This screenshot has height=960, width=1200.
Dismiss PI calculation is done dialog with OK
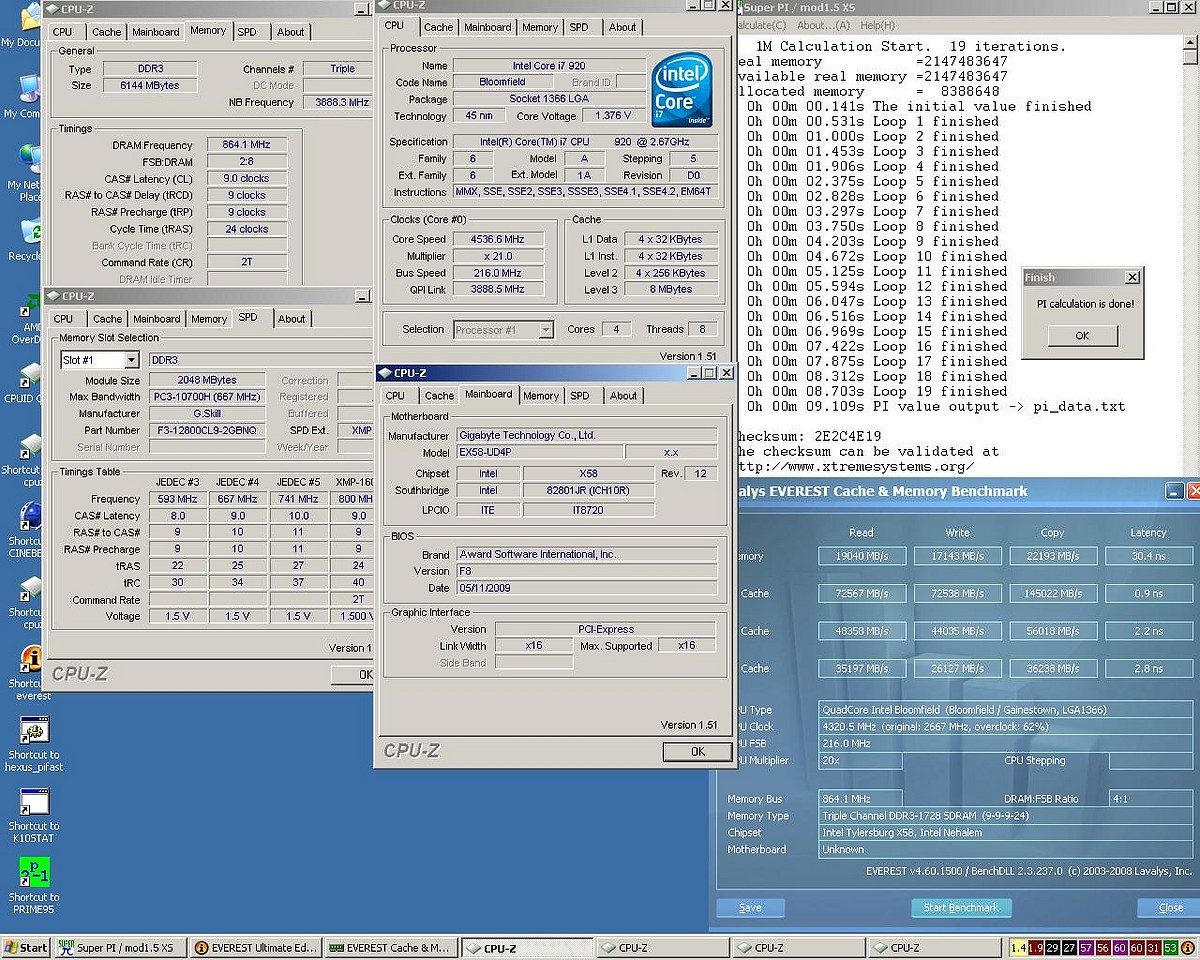pos(1082,336)
